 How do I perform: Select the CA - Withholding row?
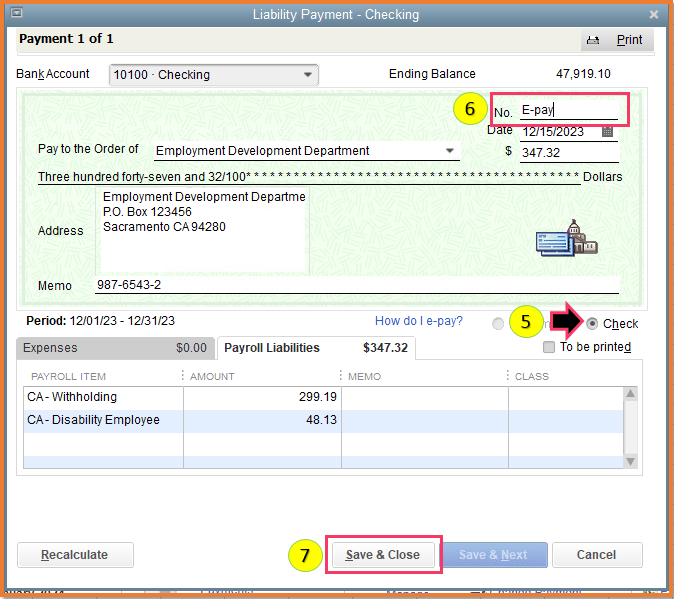click(323, 397)
